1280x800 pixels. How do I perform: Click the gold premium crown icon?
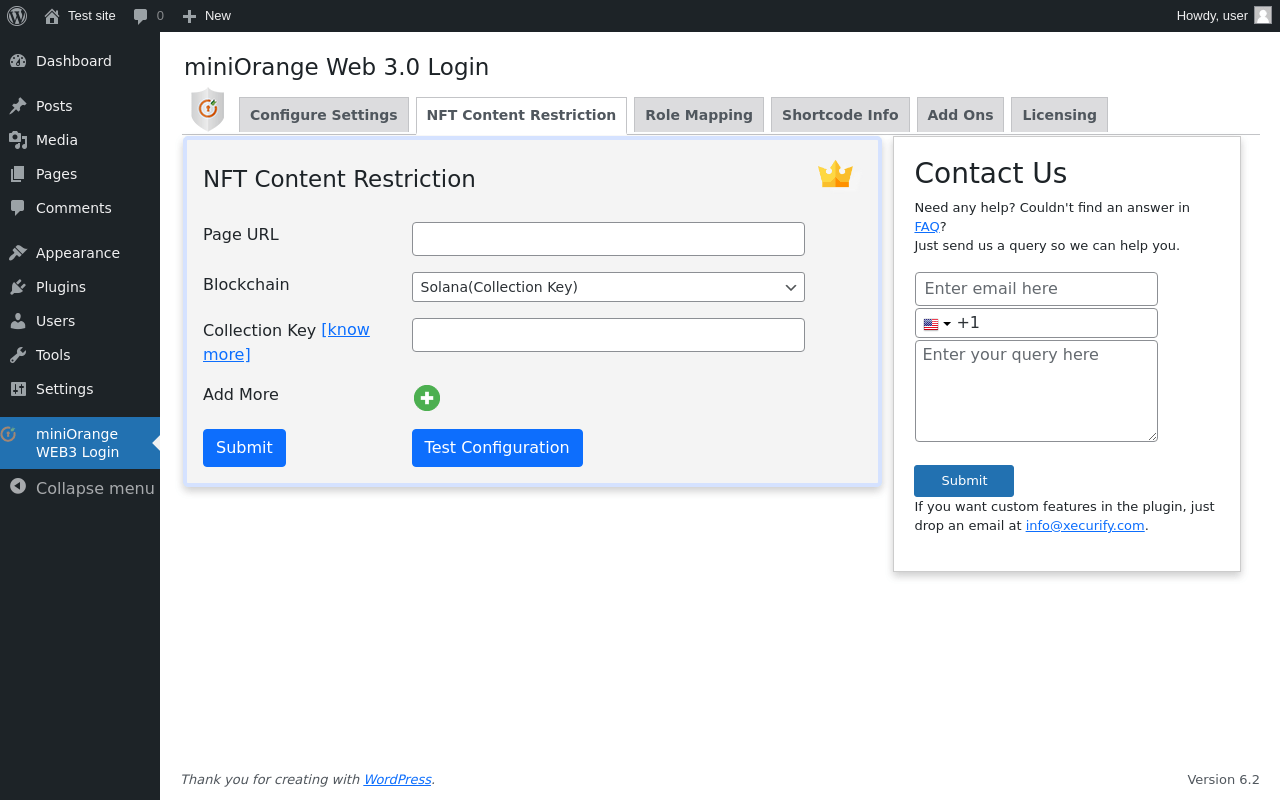[835, 174]
